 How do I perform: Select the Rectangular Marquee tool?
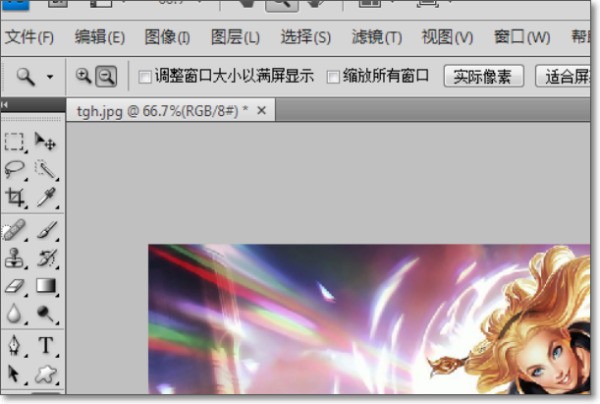[x=15, y=142]
